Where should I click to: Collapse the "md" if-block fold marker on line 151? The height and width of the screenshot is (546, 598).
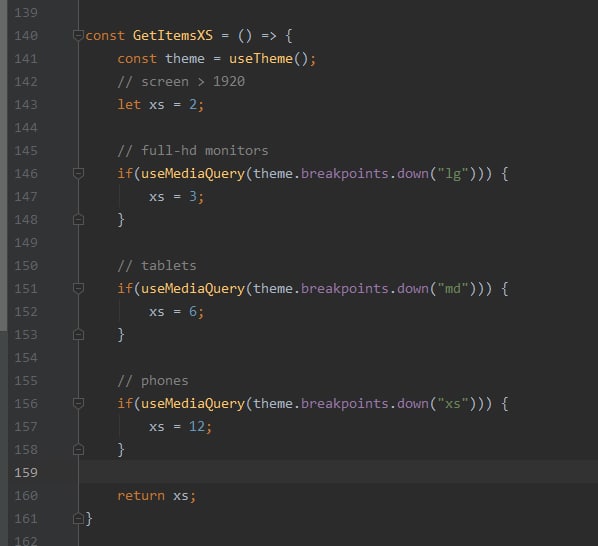tap(78, 288)
